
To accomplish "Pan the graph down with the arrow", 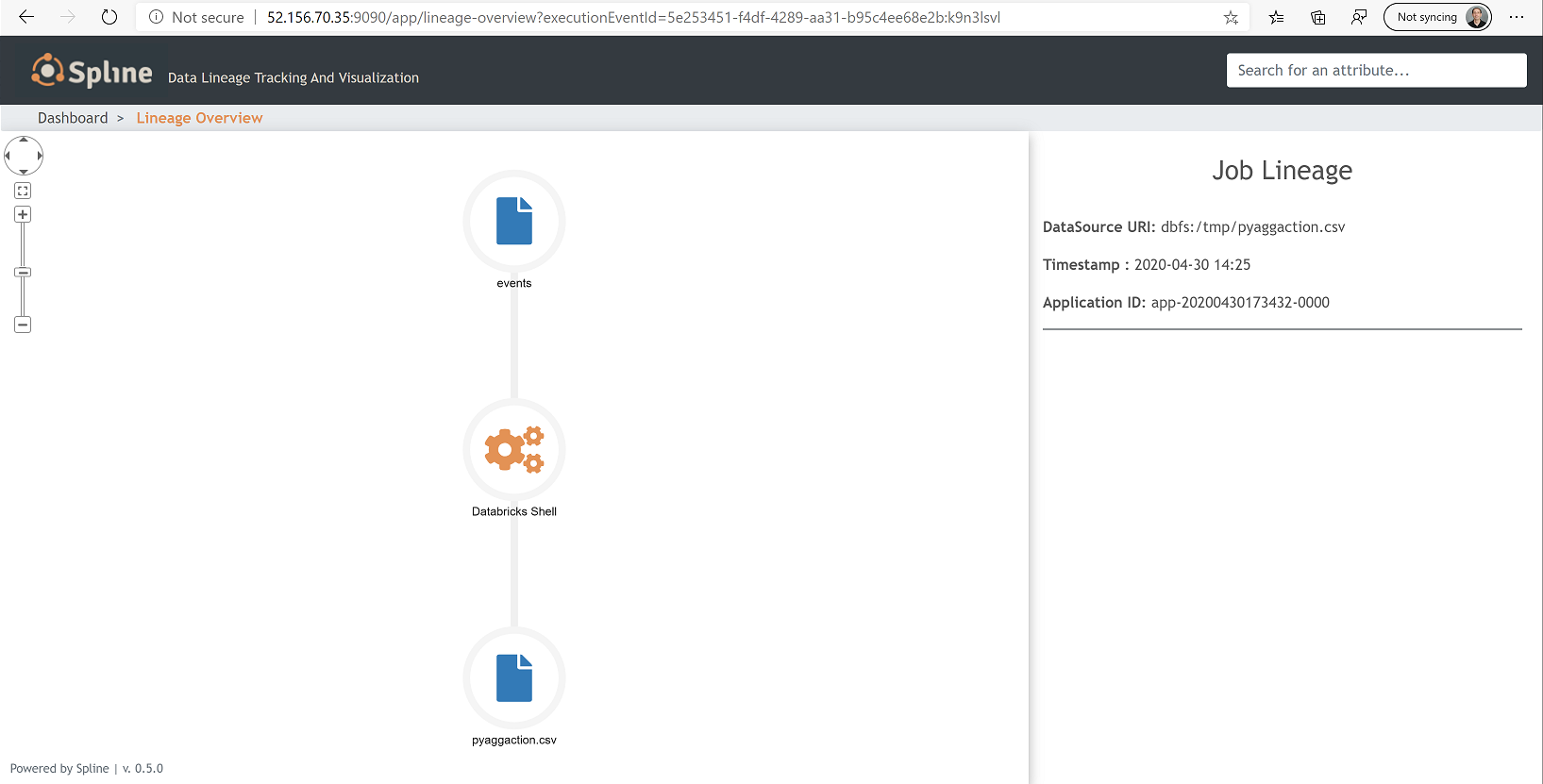I will point(24,172).
